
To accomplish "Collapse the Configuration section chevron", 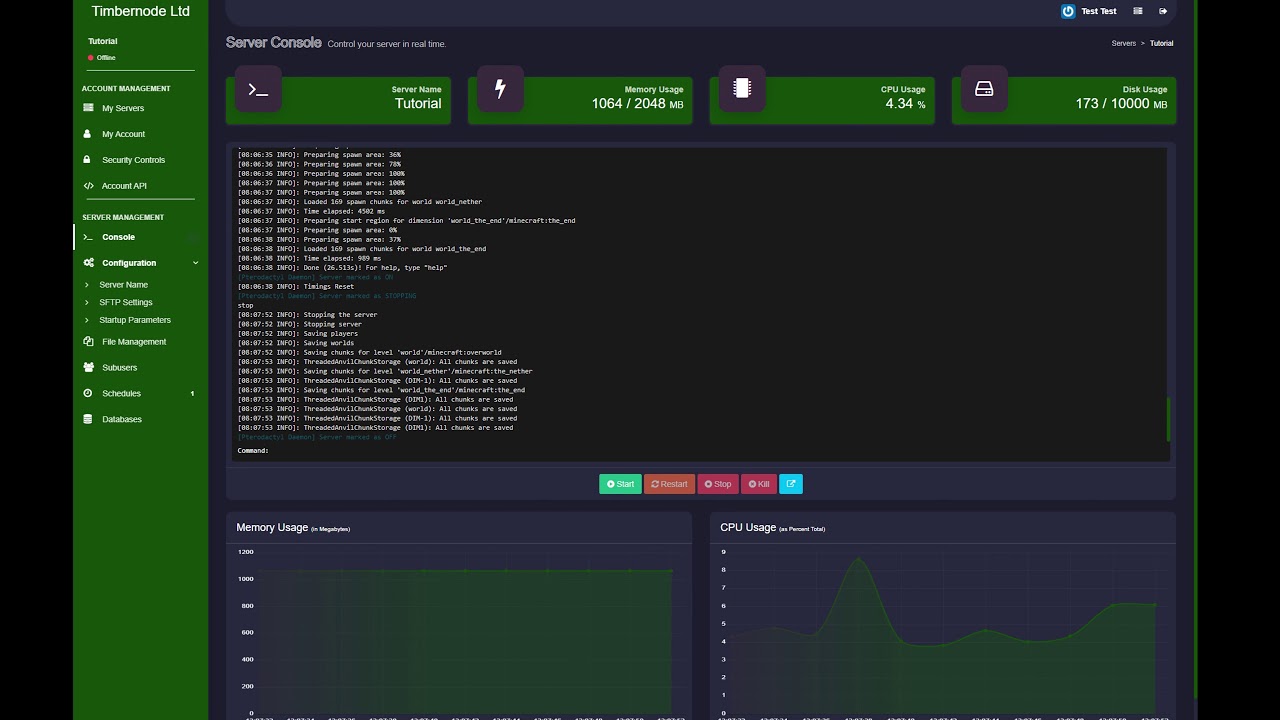I will point(195,263).
